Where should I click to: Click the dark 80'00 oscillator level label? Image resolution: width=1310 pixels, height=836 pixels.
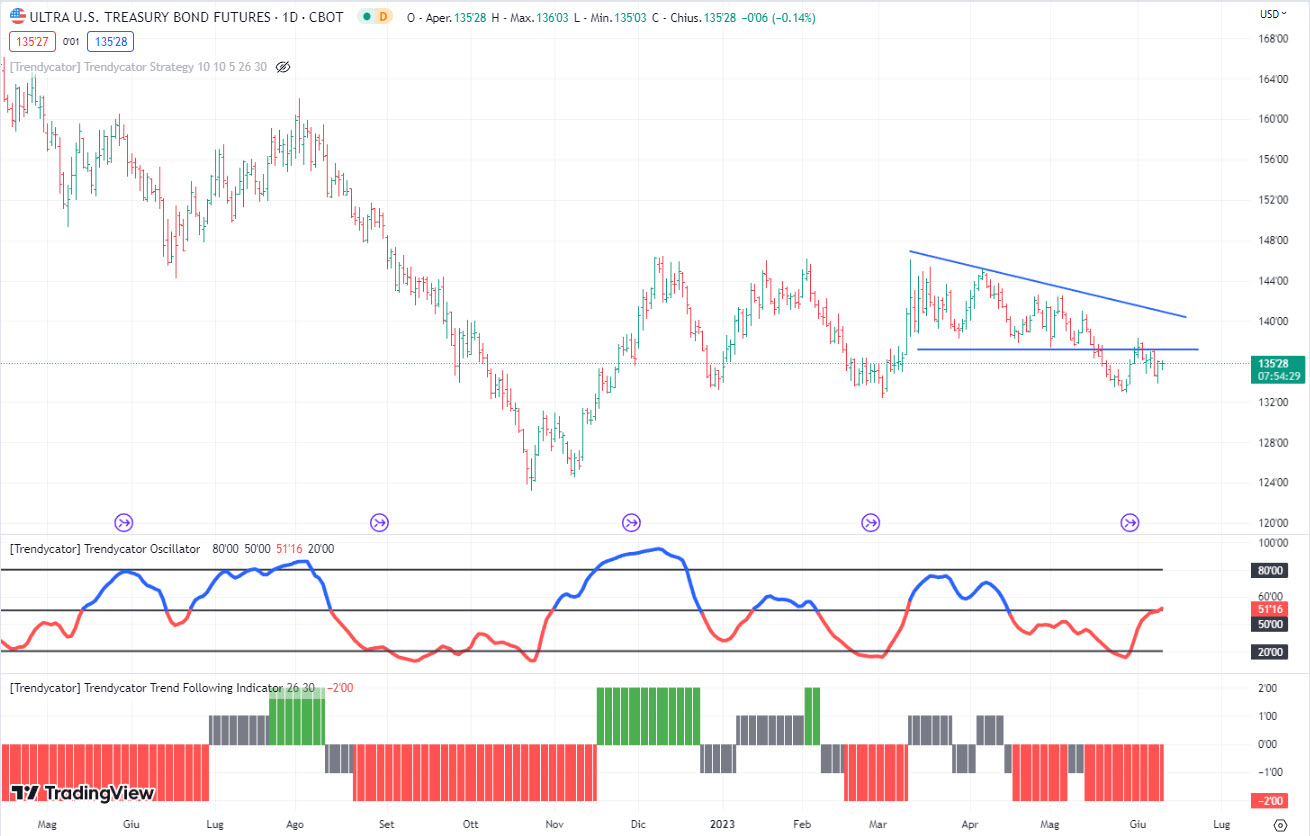tap(1269, 571)
